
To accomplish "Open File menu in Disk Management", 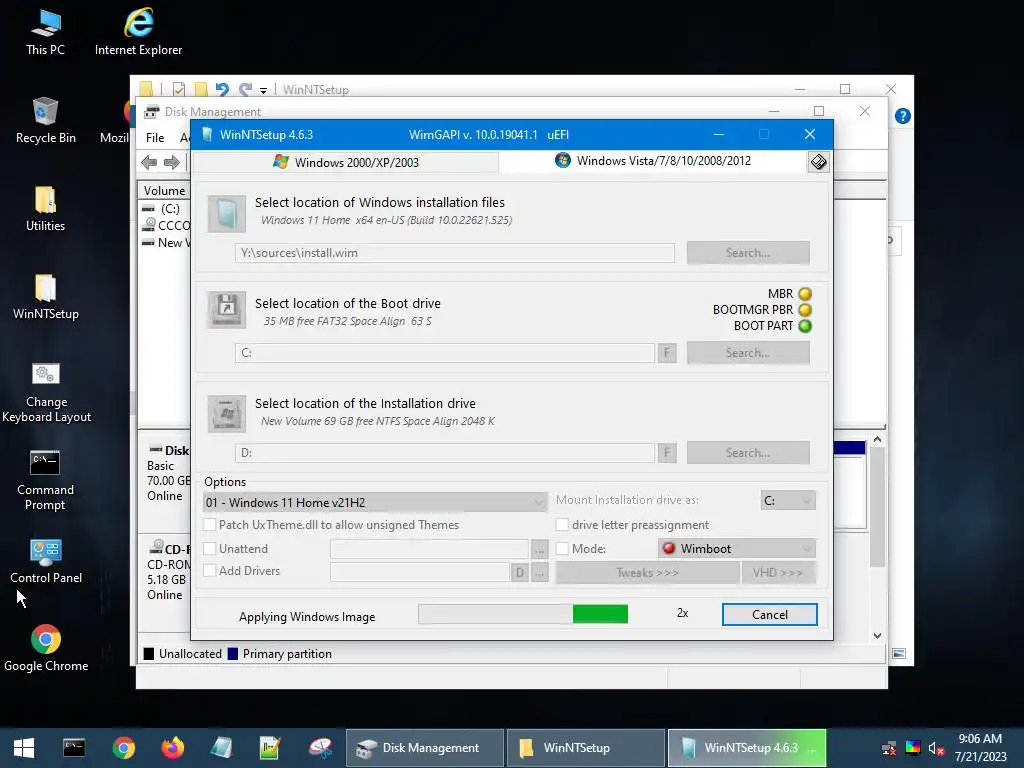I will [155, 138].
